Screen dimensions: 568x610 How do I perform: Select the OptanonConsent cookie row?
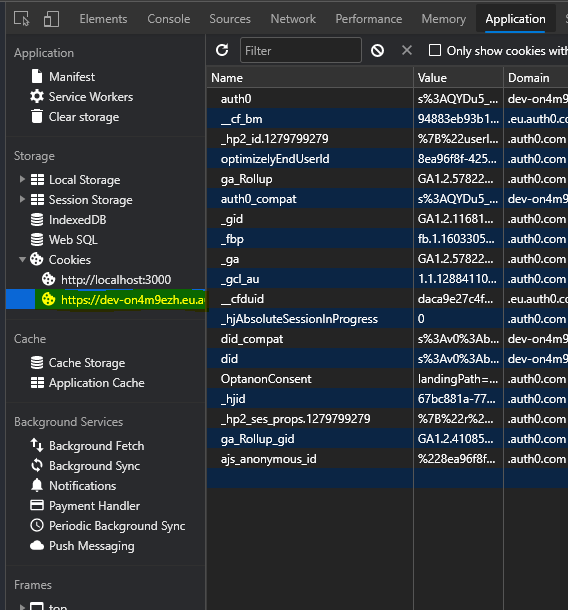[x=387, y=379]
